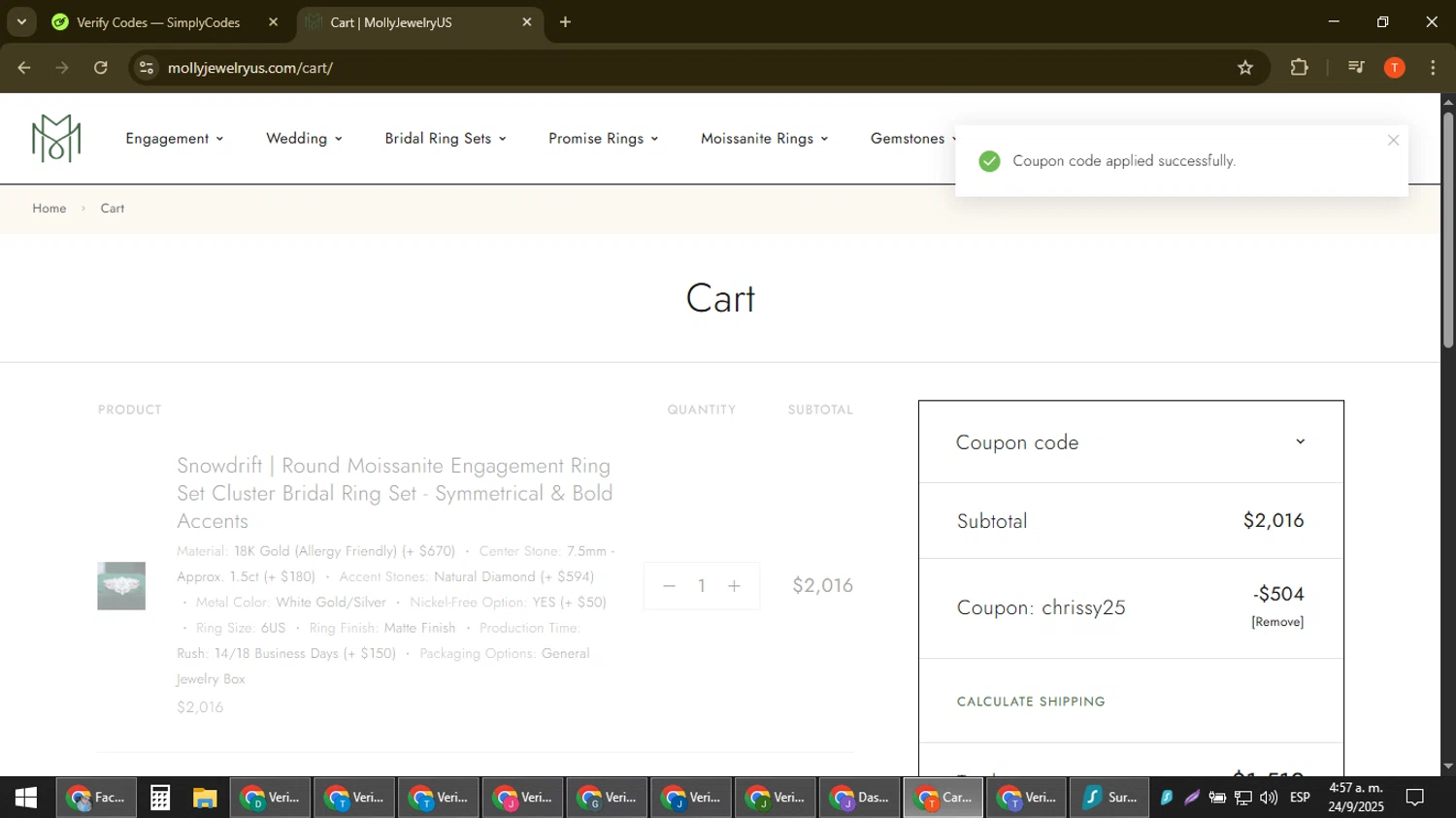
Task: Open a new browser tab
Action: (x=566, y=22)
